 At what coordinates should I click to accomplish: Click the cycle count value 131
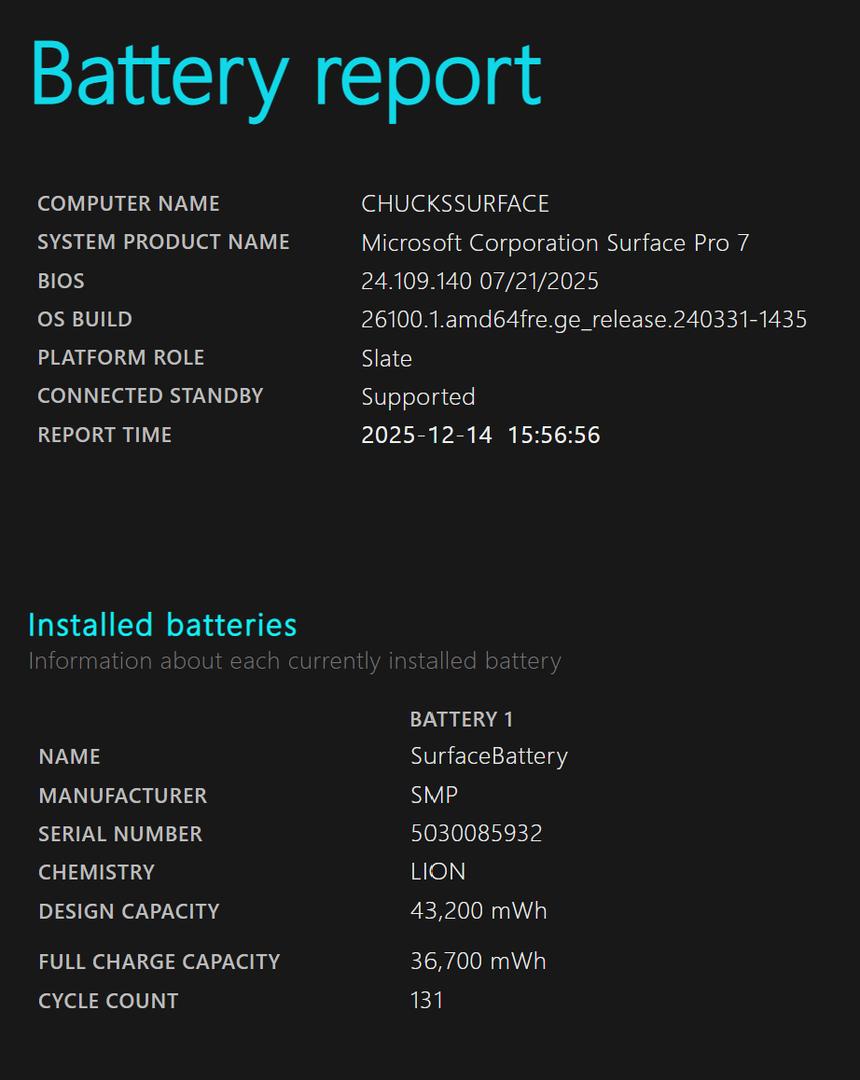427,1000
